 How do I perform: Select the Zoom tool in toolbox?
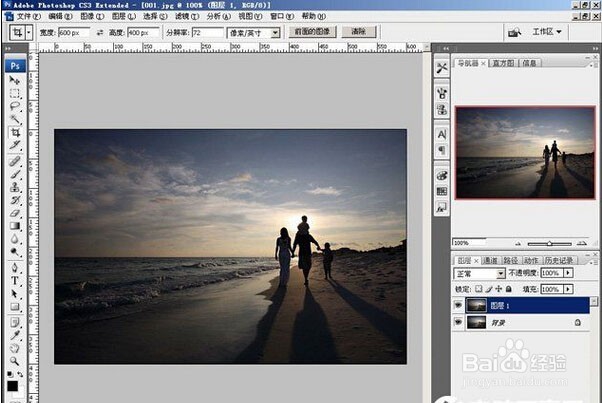[x=15, y=361]
